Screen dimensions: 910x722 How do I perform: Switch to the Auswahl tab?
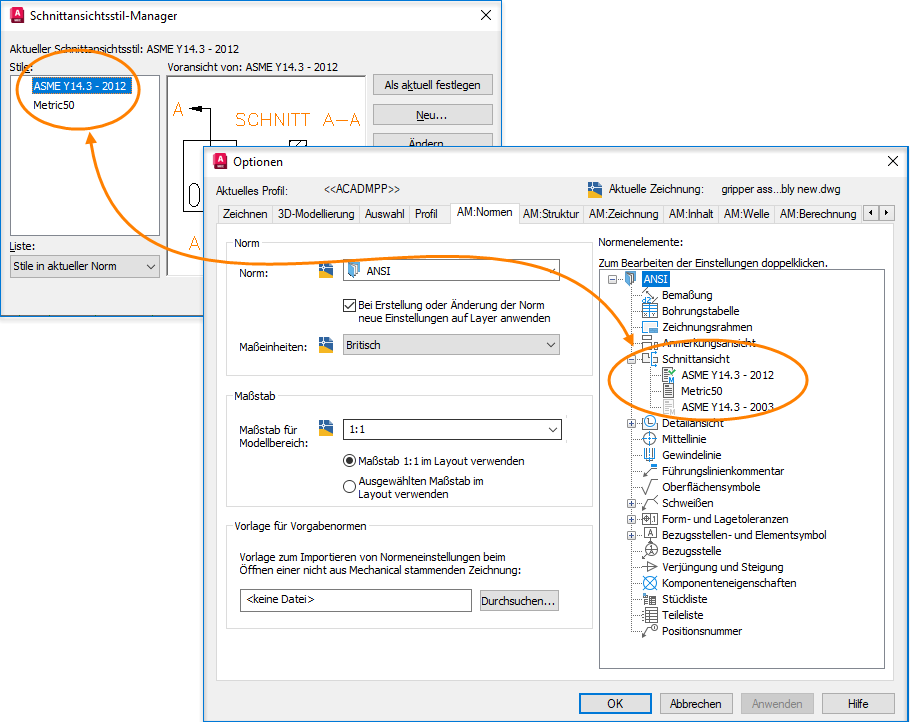[384, 214]
